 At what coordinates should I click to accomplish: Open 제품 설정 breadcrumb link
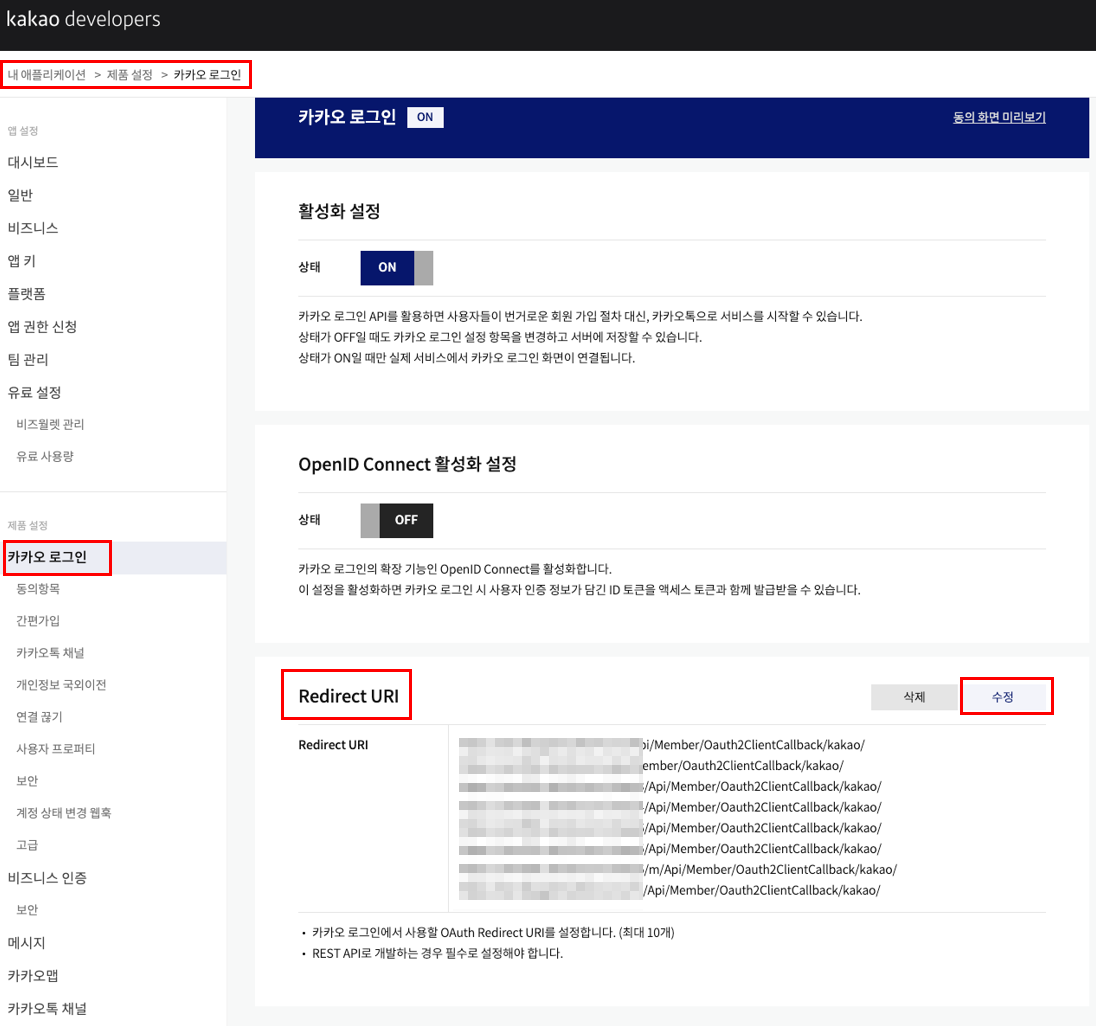coord(129,75)
